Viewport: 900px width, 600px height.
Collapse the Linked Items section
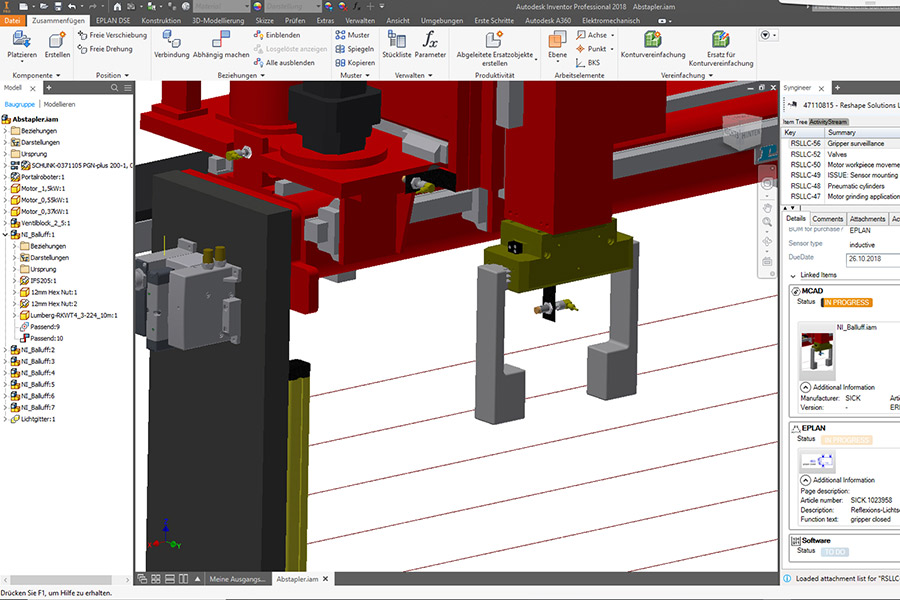(793, 276)
